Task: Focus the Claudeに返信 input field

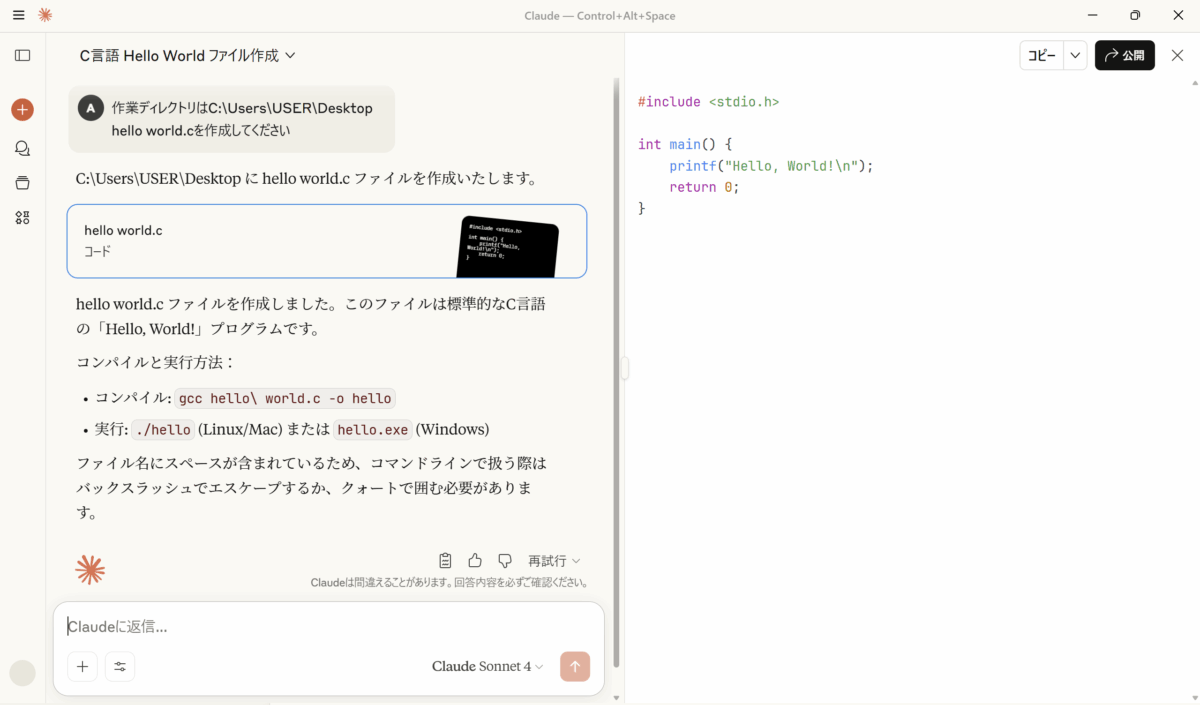Action: [329, 626]
